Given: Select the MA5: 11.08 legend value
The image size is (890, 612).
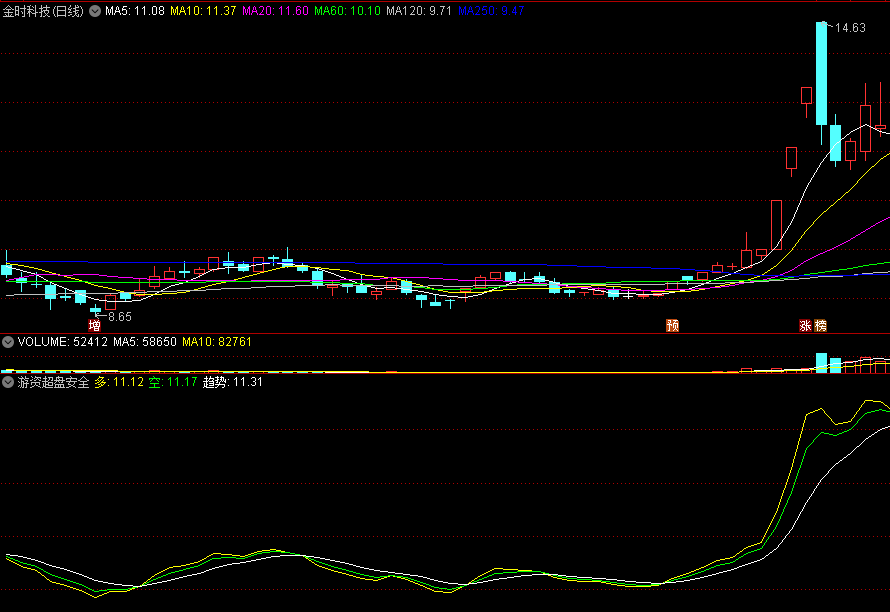Looking at the screenshot, I should point(135,11).
